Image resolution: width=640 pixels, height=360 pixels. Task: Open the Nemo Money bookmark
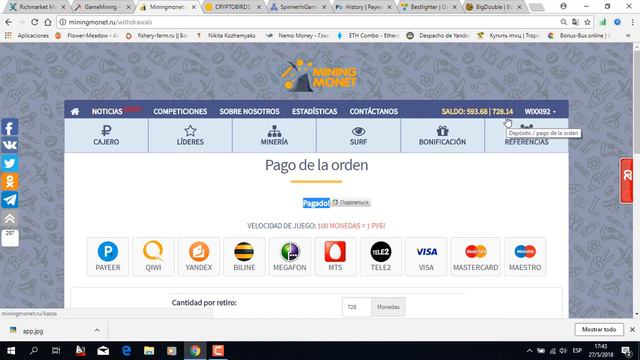[298, 36]
